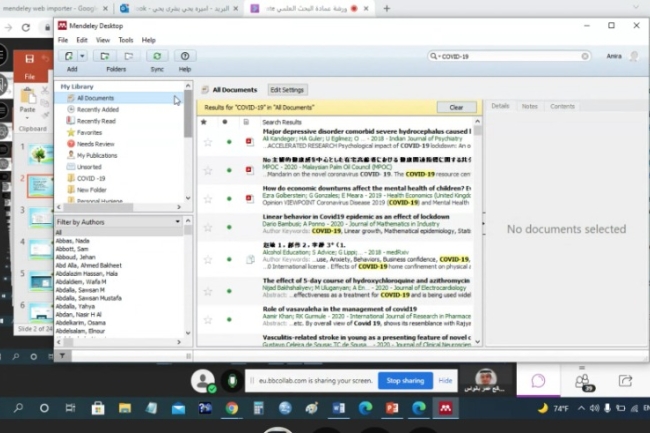Select Unsorted documents
This screenshot has height=433, width=650.
(89, 167)
